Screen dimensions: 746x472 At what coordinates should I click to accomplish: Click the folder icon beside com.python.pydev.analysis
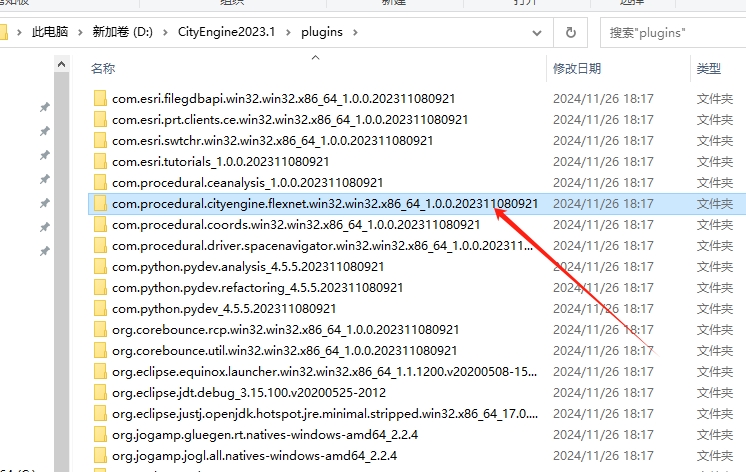[x=100, y=266]
